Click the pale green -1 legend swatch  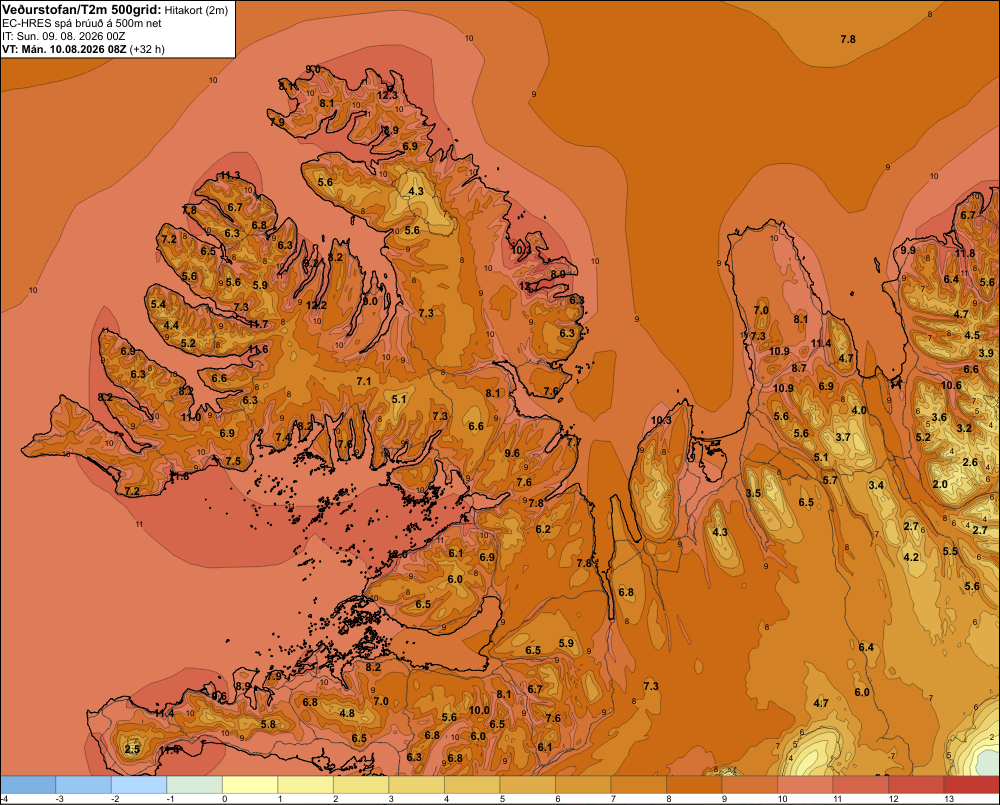(x=195, y=785)
